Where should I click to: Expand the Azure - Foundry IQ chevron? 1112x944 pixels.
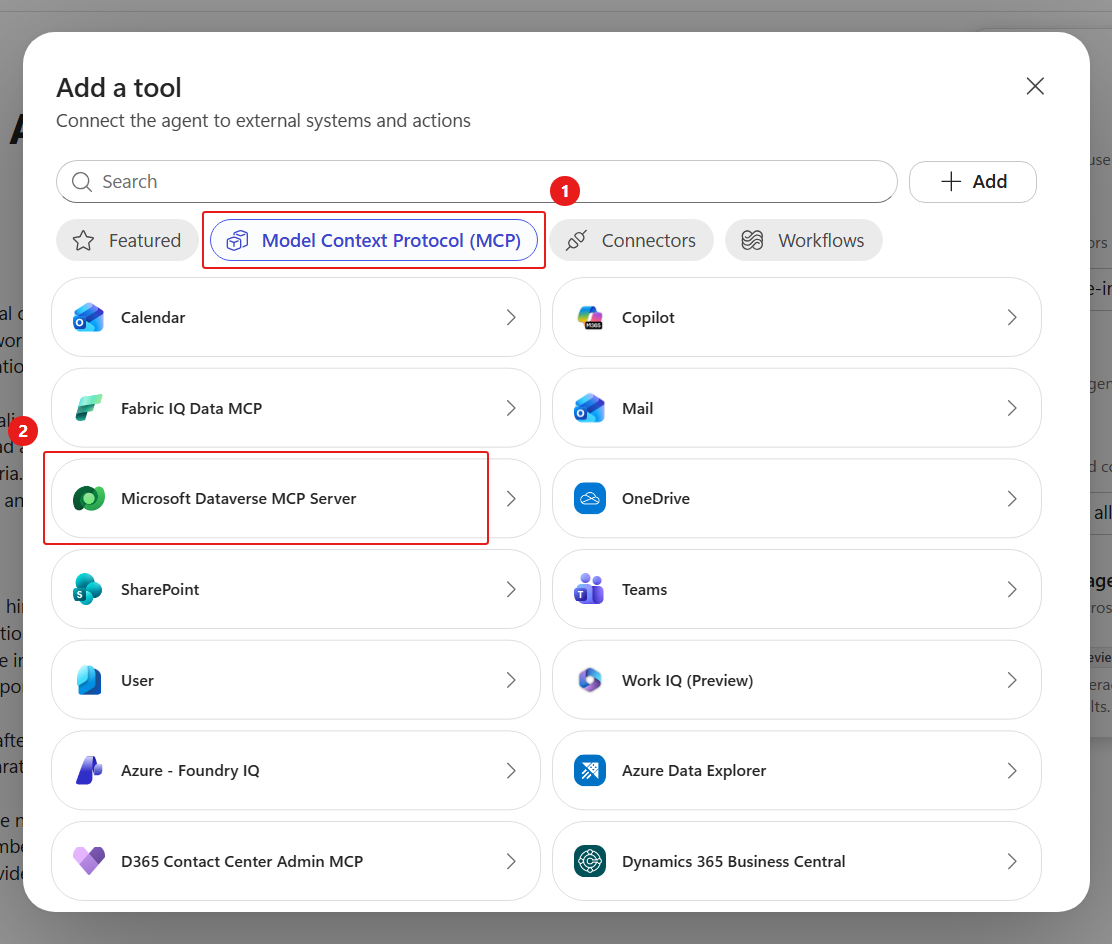click(511, 770)
